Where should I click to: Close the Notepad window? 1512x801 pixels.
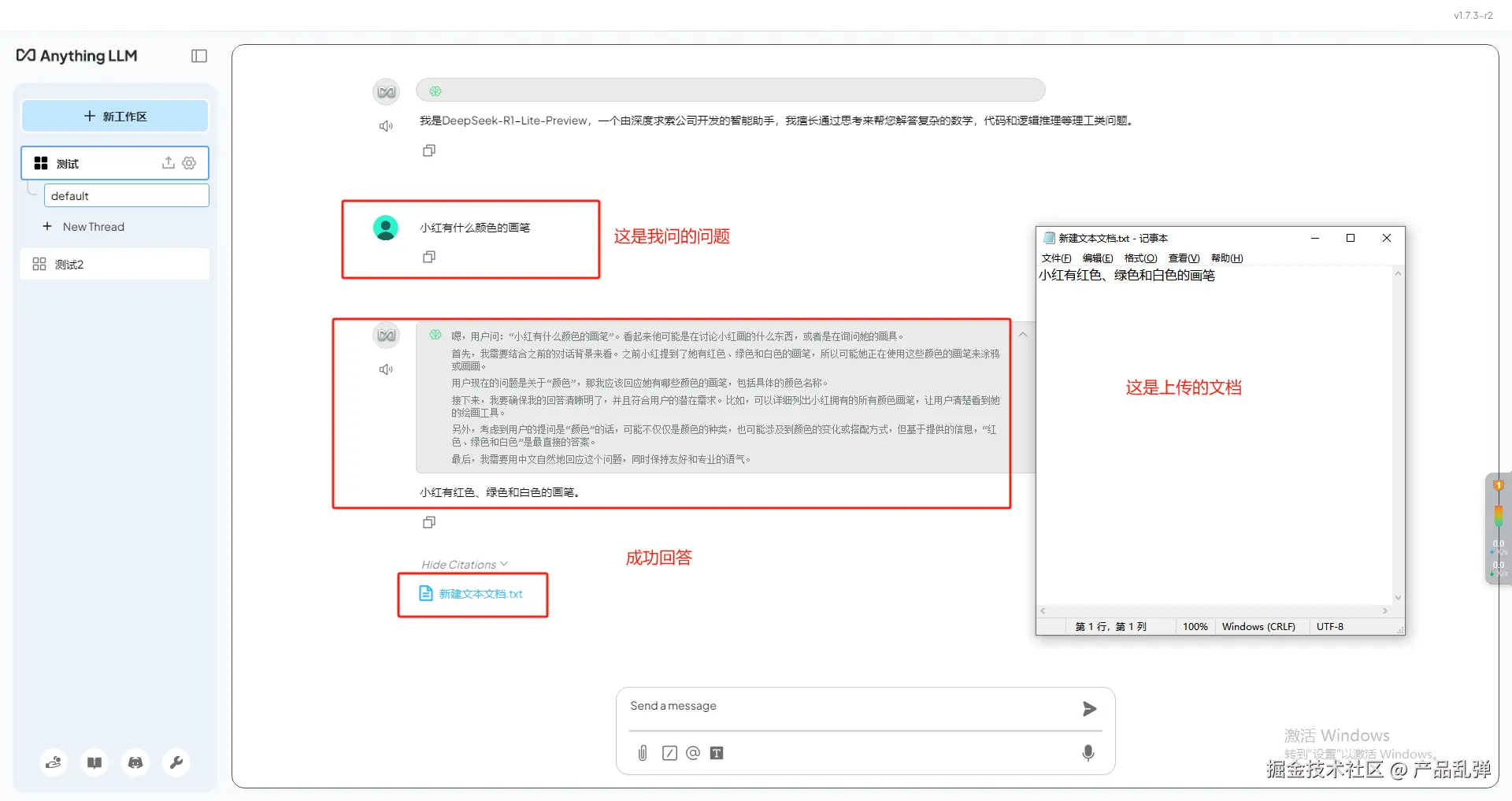(x=1387, y=238)
